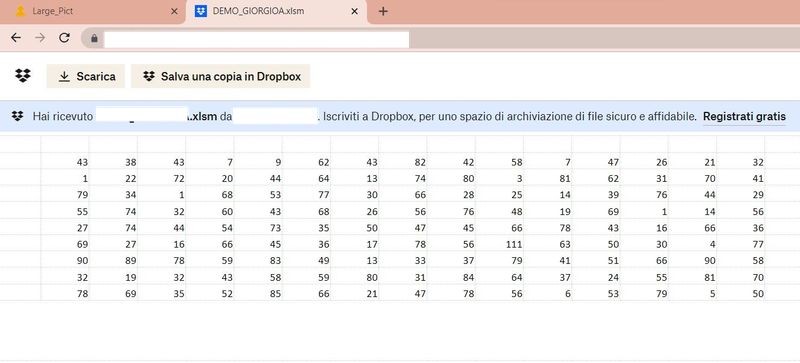This screenshot has height=363, width=800.
Task: Switch to the Large_Pict tab
Action: (x=92, y=11)
